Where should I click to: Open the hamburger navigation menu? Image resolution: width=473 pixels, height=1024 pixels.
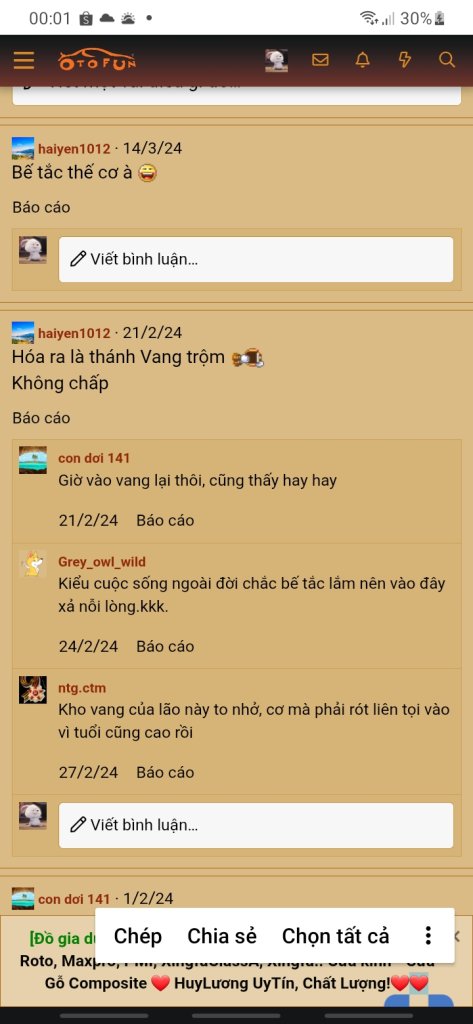point(24,61)
